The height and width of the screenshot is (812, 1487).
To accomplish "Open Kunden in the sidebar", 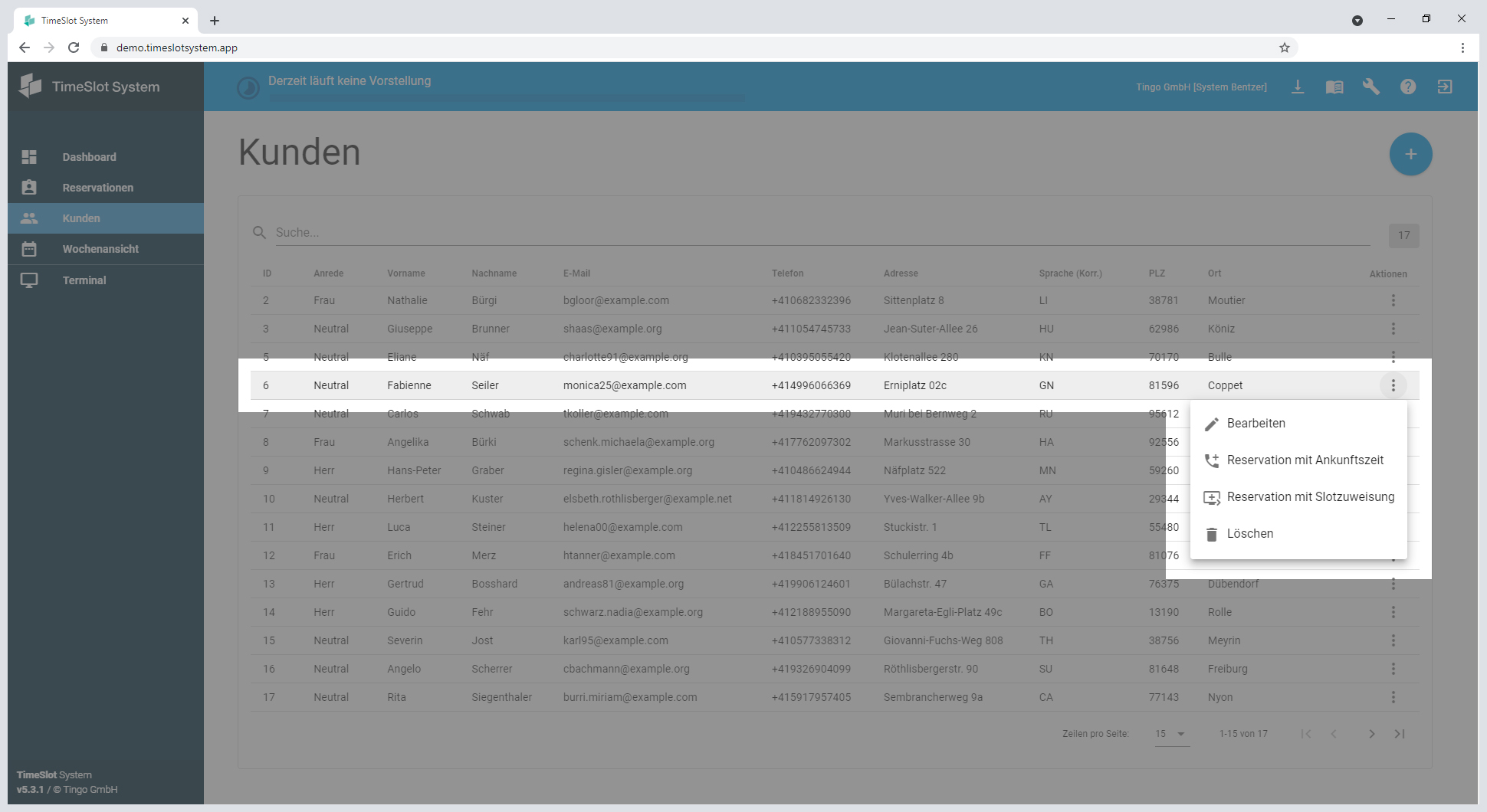I will [x=106, y=218].
